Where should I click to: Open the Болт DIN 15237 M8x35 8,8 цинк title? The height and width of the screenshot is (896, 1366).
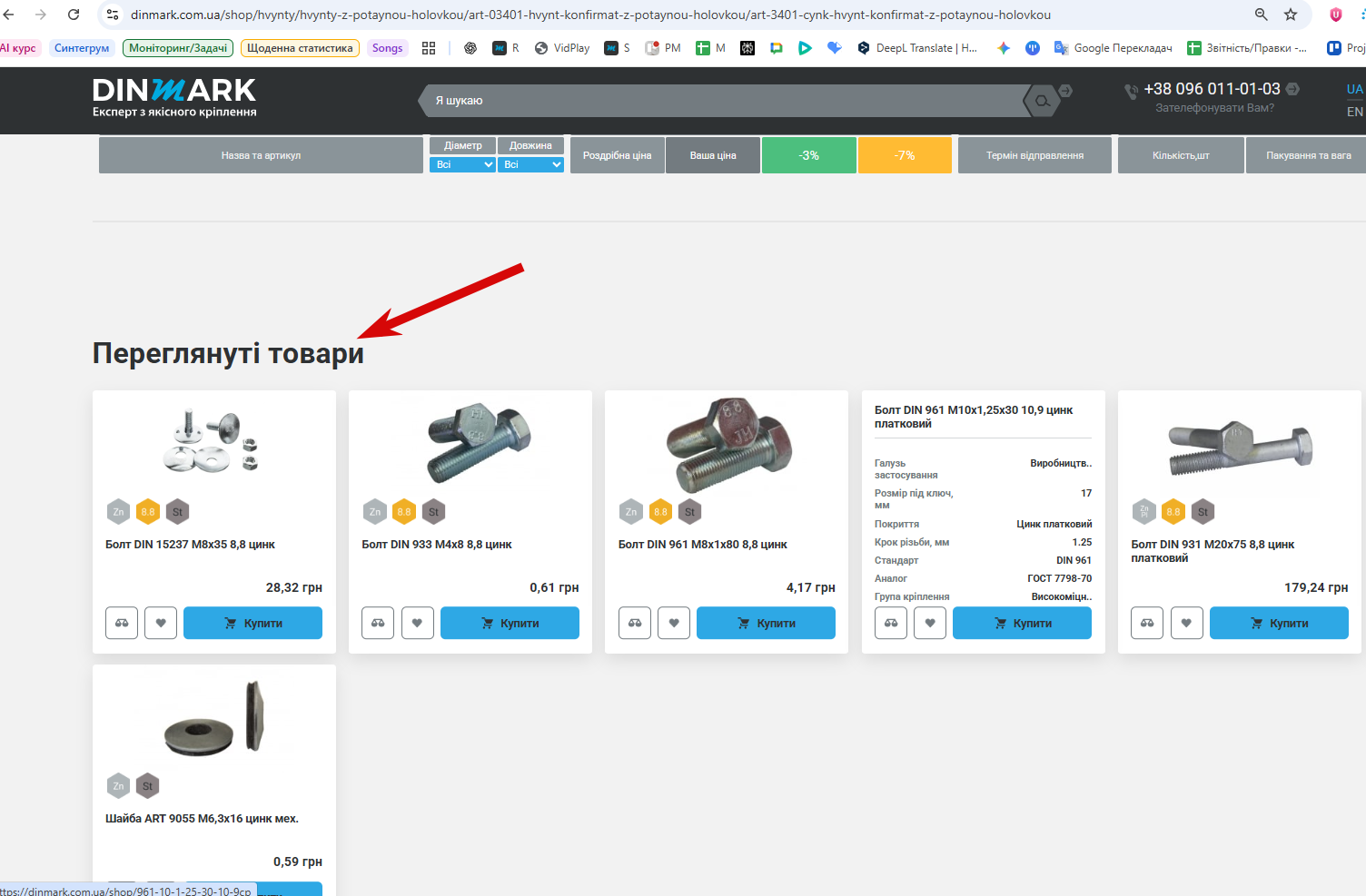[190, 545]
